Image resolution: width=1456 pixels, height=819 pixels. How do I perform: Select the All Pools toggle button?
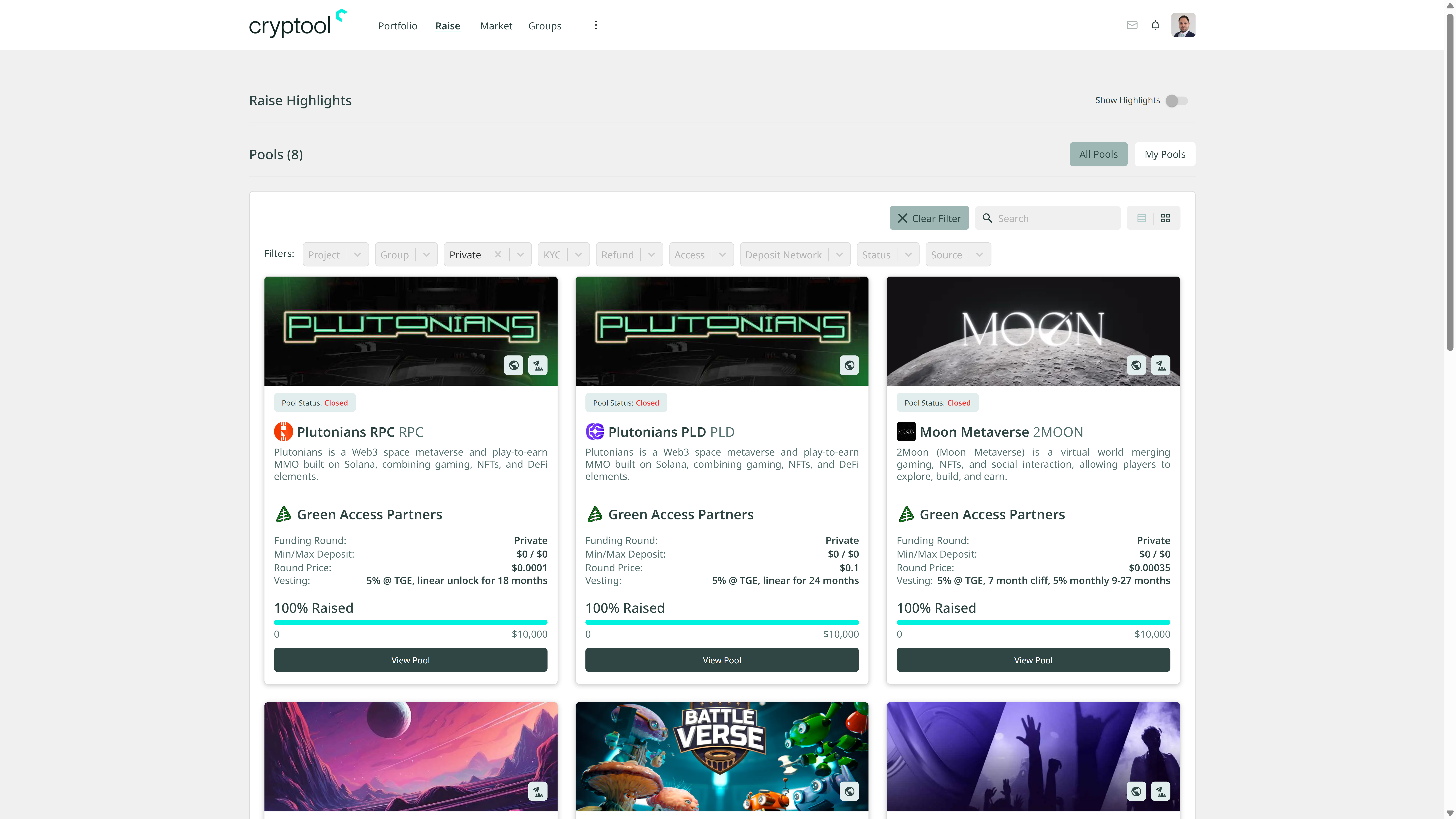click(1098, 154)
